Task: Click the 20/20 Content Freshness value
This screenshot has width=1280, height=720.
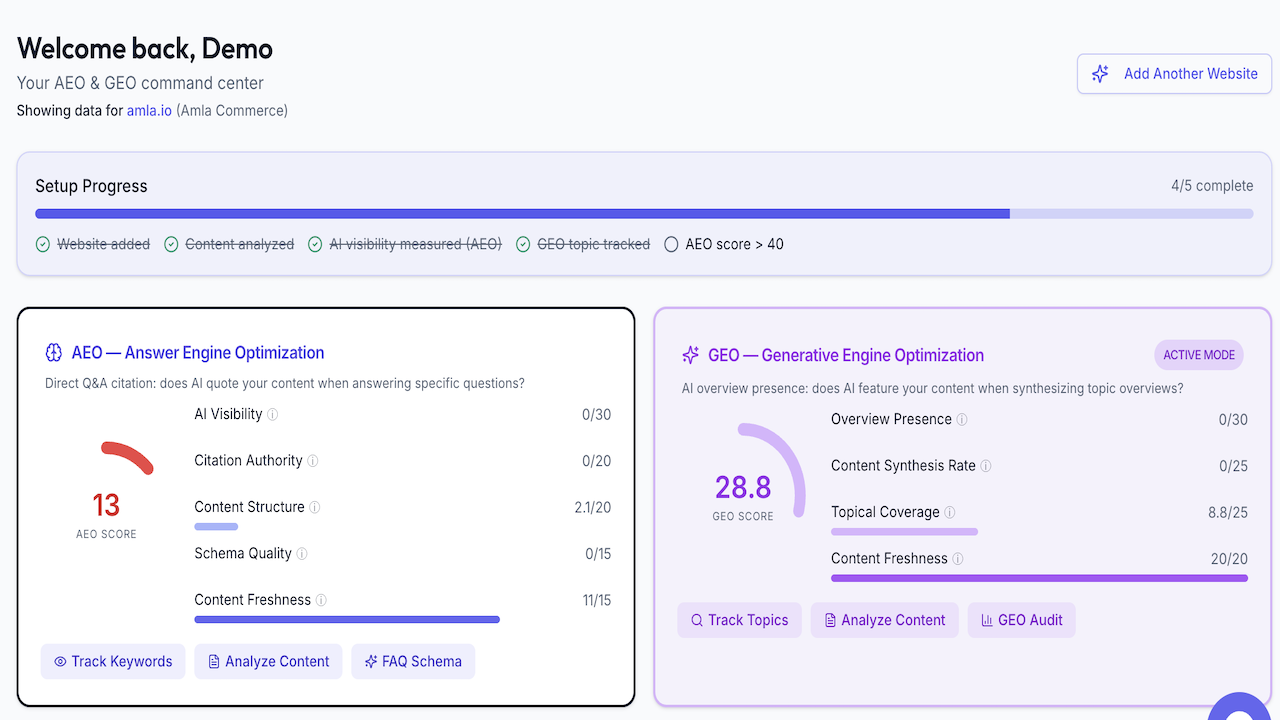Action: coord(1230,559)
